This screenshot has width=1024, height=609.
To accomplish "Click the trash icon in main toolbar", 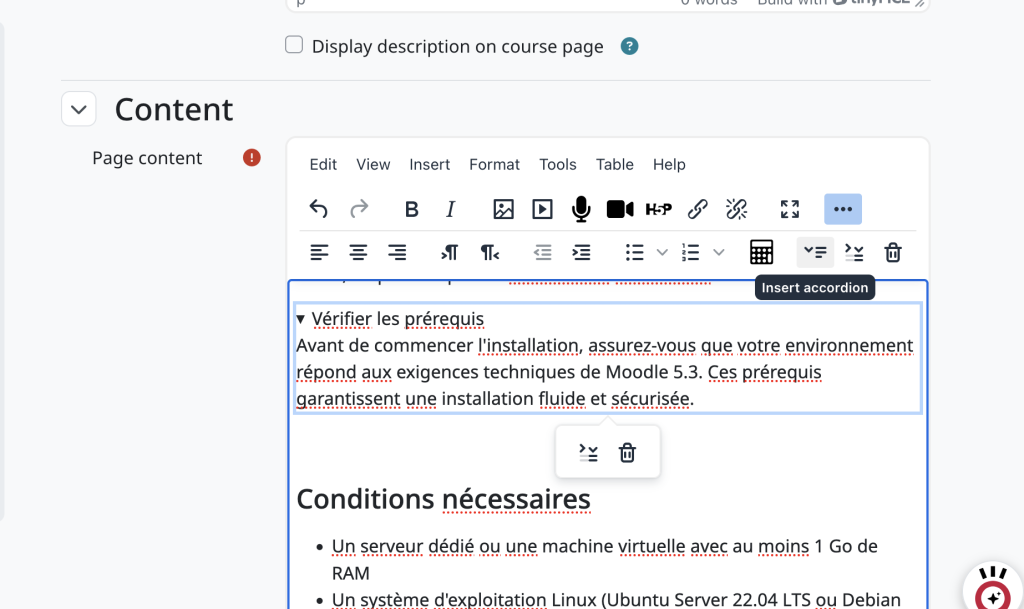I will (893, 252).
